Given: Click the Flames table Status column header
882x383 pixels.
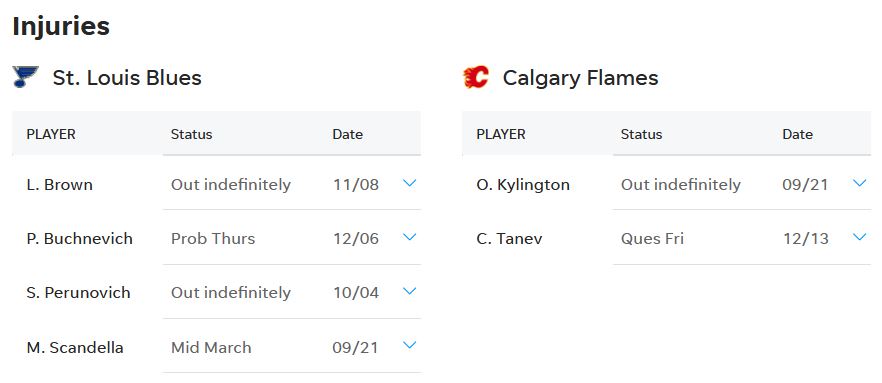Looking at the screenshot, I should (x=641, y=134).
